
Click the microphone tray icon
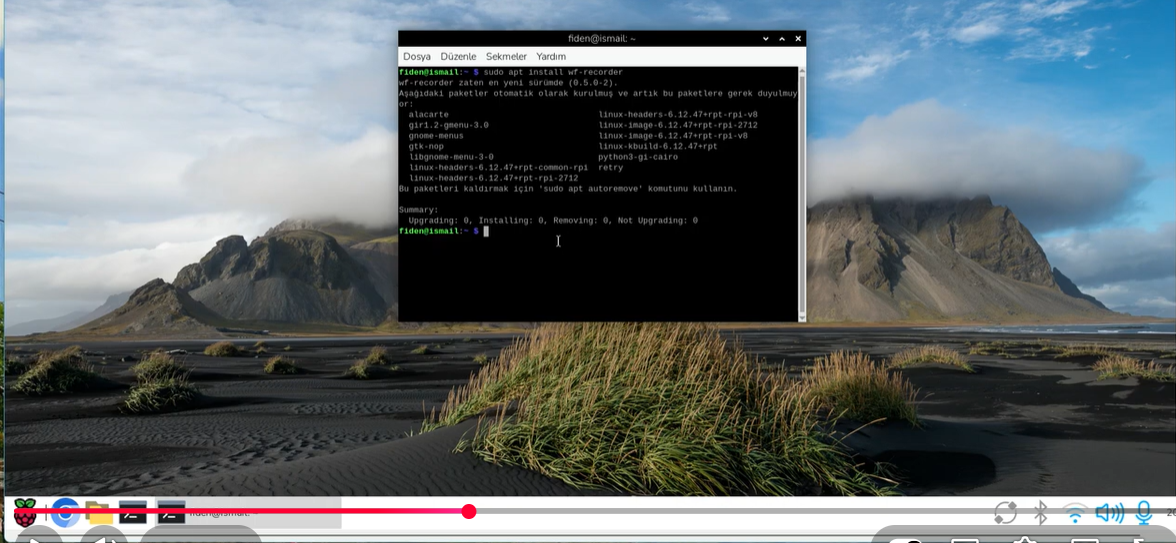pyautogui.click(x=1143, y=513)
